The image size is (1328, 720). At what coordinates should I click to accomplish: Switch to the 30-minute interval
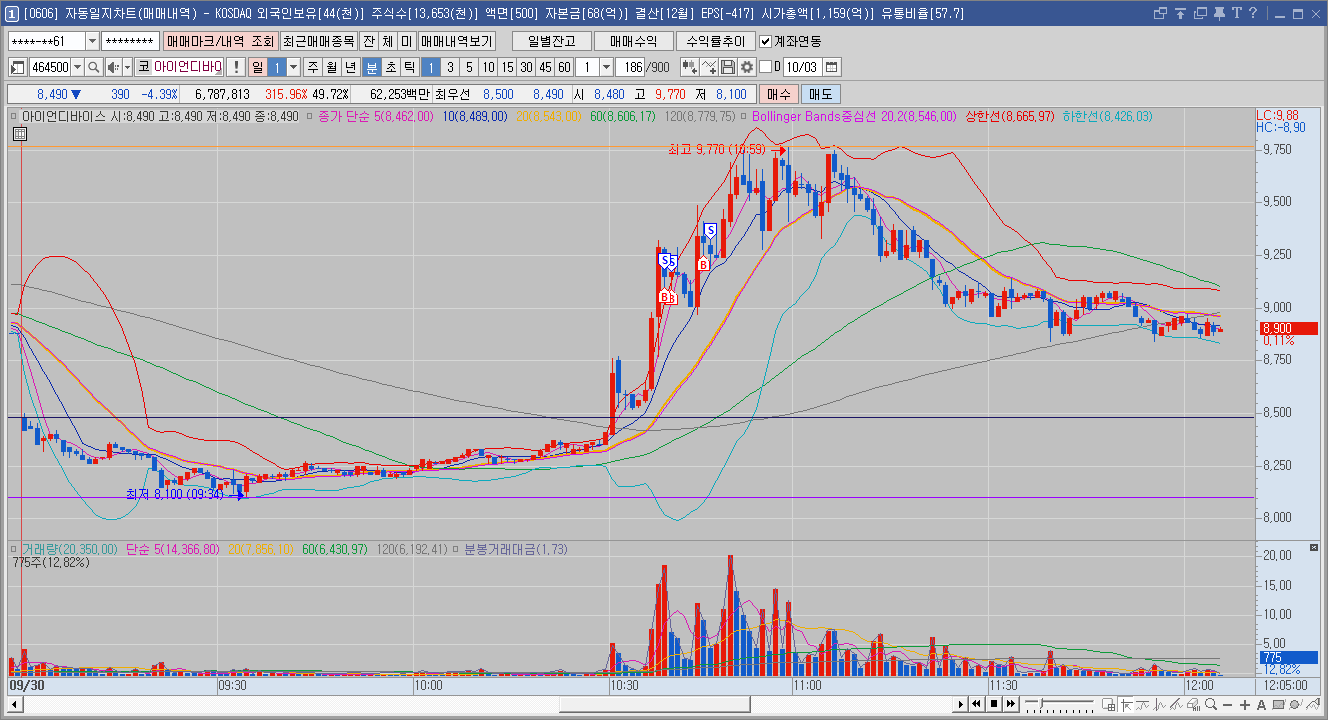526,67
